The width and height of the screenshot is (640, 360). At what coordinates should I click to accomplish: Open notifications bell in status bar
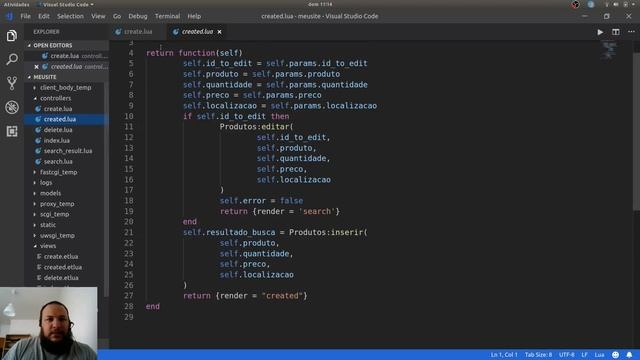pyautogui.click(x=629, y=355)
